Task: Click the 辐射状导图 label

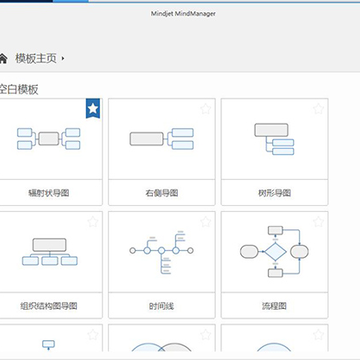Action: click(x=49, y=193)
